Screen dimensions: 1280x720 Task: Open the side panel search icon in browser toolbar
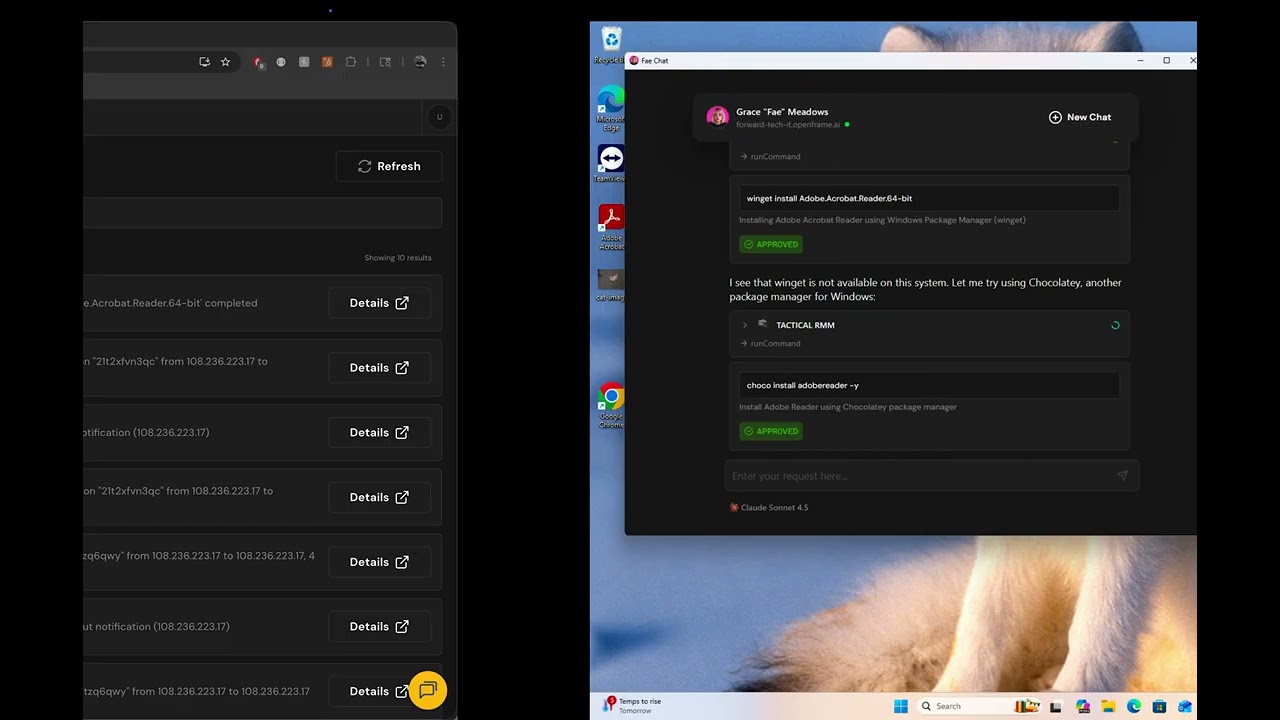(385, 62)
